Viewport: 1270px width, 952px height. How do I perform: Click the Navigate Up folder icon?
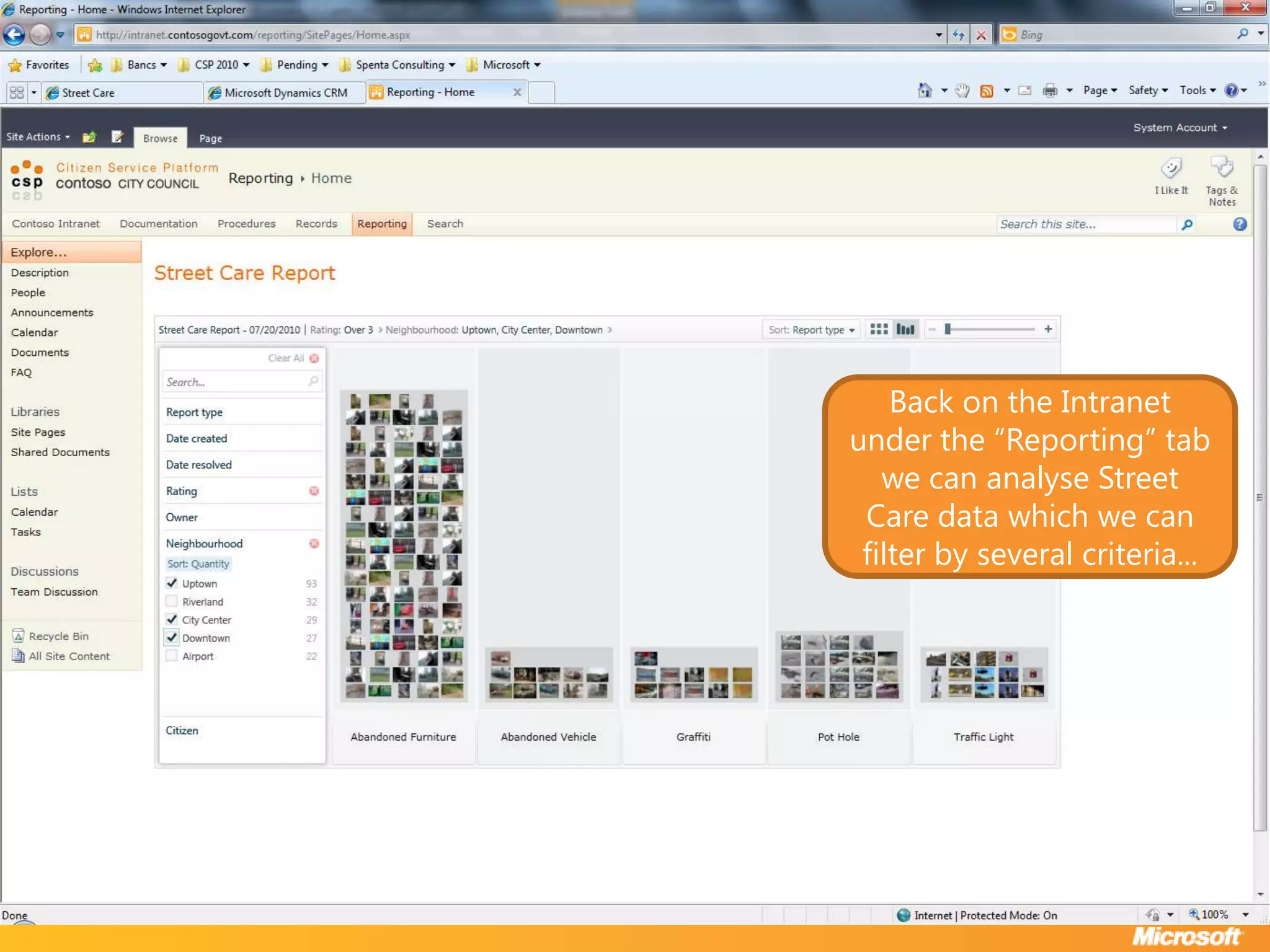click(89, 137)
